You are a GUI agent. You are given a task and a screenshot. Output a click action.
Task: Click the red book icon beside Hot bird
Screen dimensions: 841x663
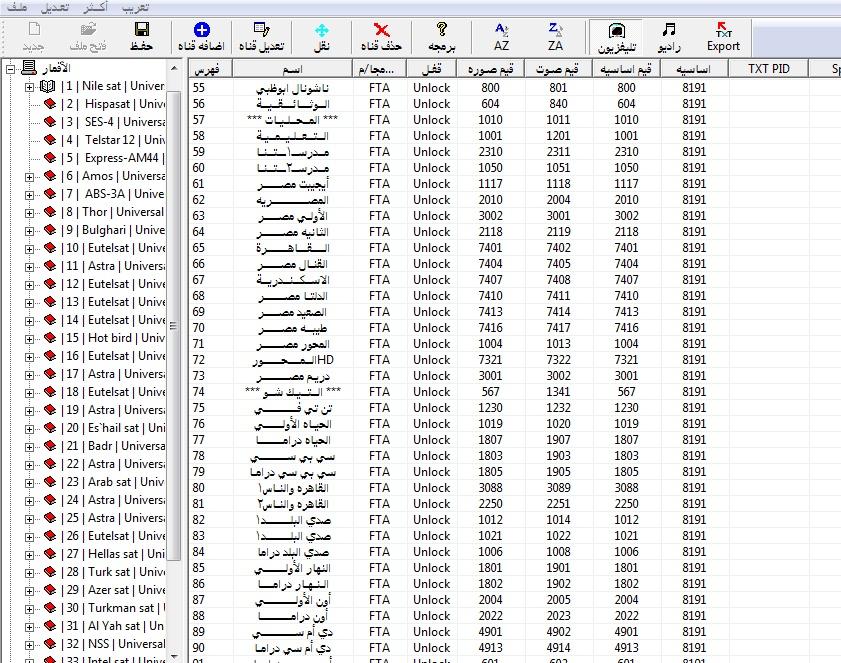click(50, 338)
